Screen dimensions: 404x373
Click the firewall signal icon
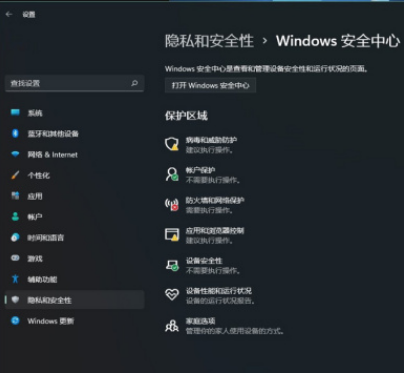pos(172,204)
